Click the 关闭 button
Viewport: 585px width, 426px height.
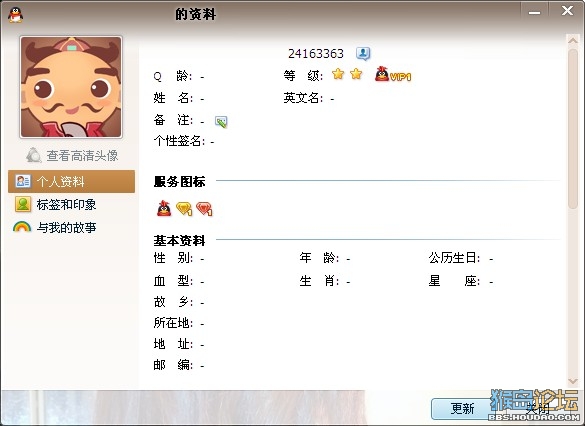tap(537, 409)
